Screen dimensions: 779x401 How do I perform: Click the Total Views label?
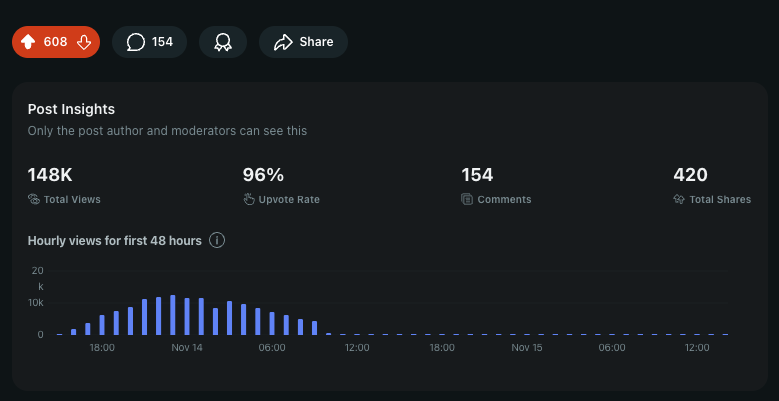coord(72,199)
